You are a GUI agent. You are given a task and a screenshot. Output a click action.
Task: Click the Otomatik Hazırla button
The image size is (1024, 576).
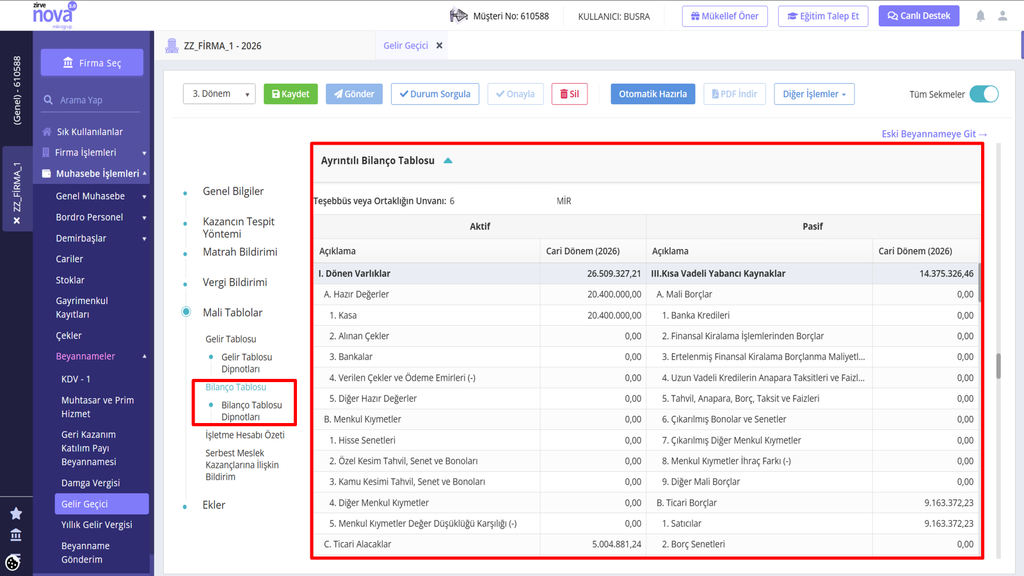(x=653, y=94)
